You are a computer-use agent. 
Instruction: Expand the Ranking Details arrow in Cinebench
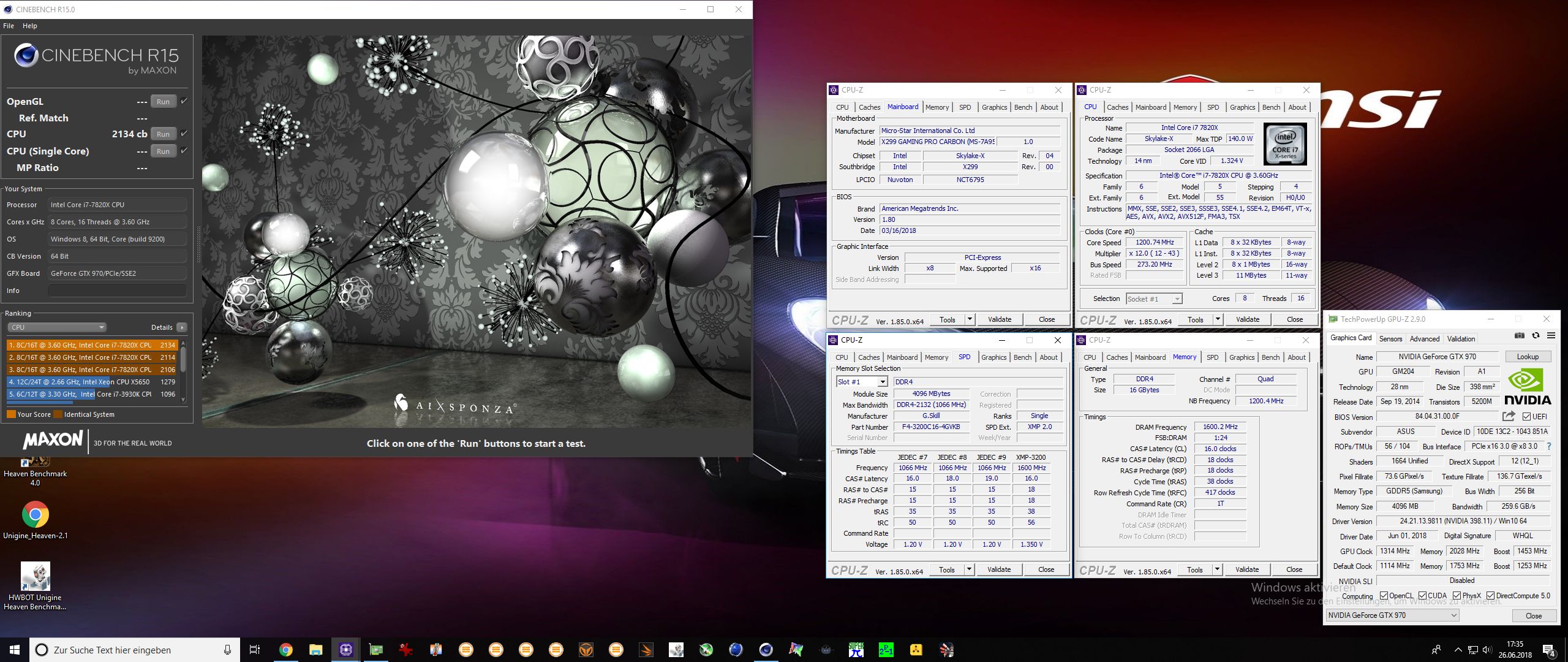point(182,327)
